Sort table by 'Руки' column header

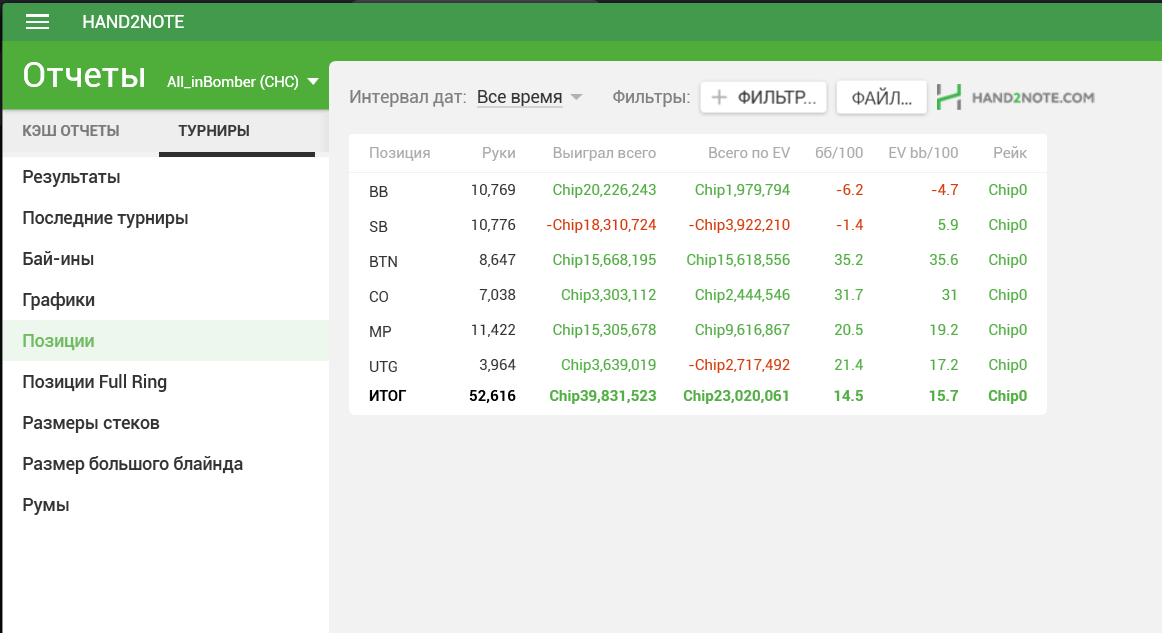[x=498, y=153]
